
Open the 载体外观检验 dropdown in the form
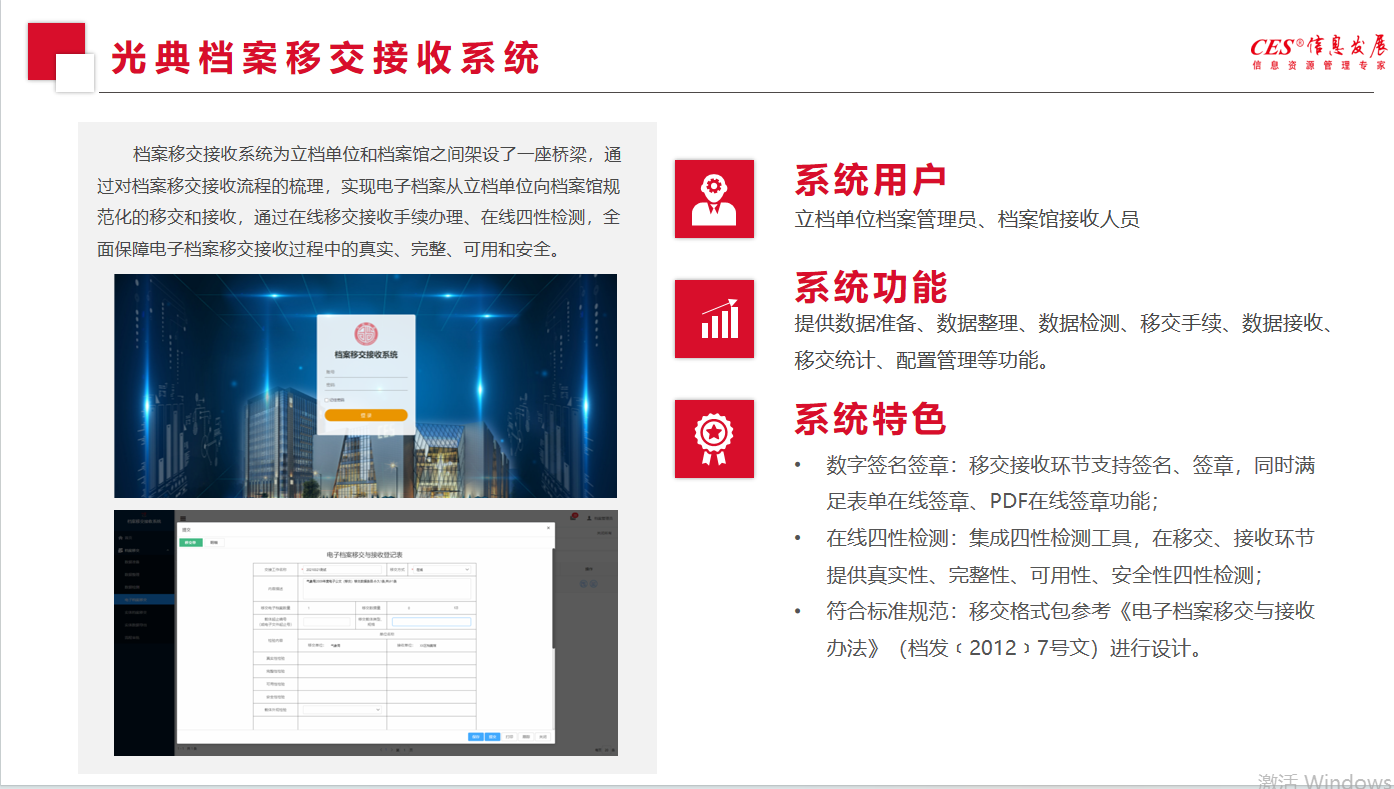pyautogui.click(x=342, y=709)
